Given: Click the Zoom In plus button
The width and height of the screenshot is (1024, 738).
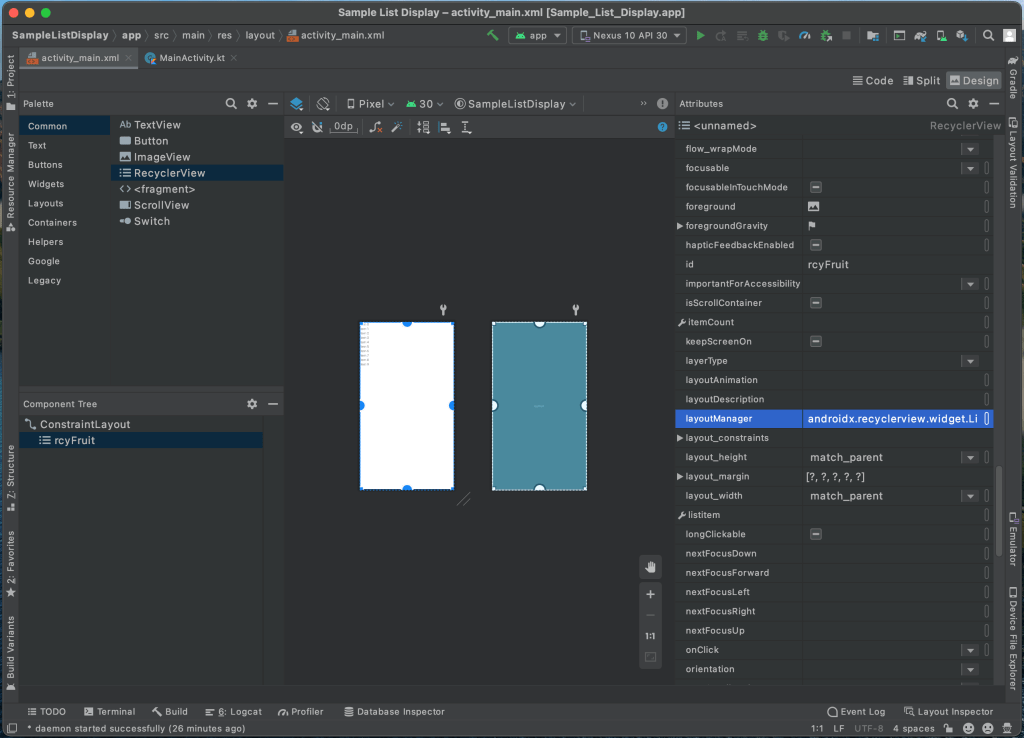Looking at the screenshot, I should click(650, 594).
